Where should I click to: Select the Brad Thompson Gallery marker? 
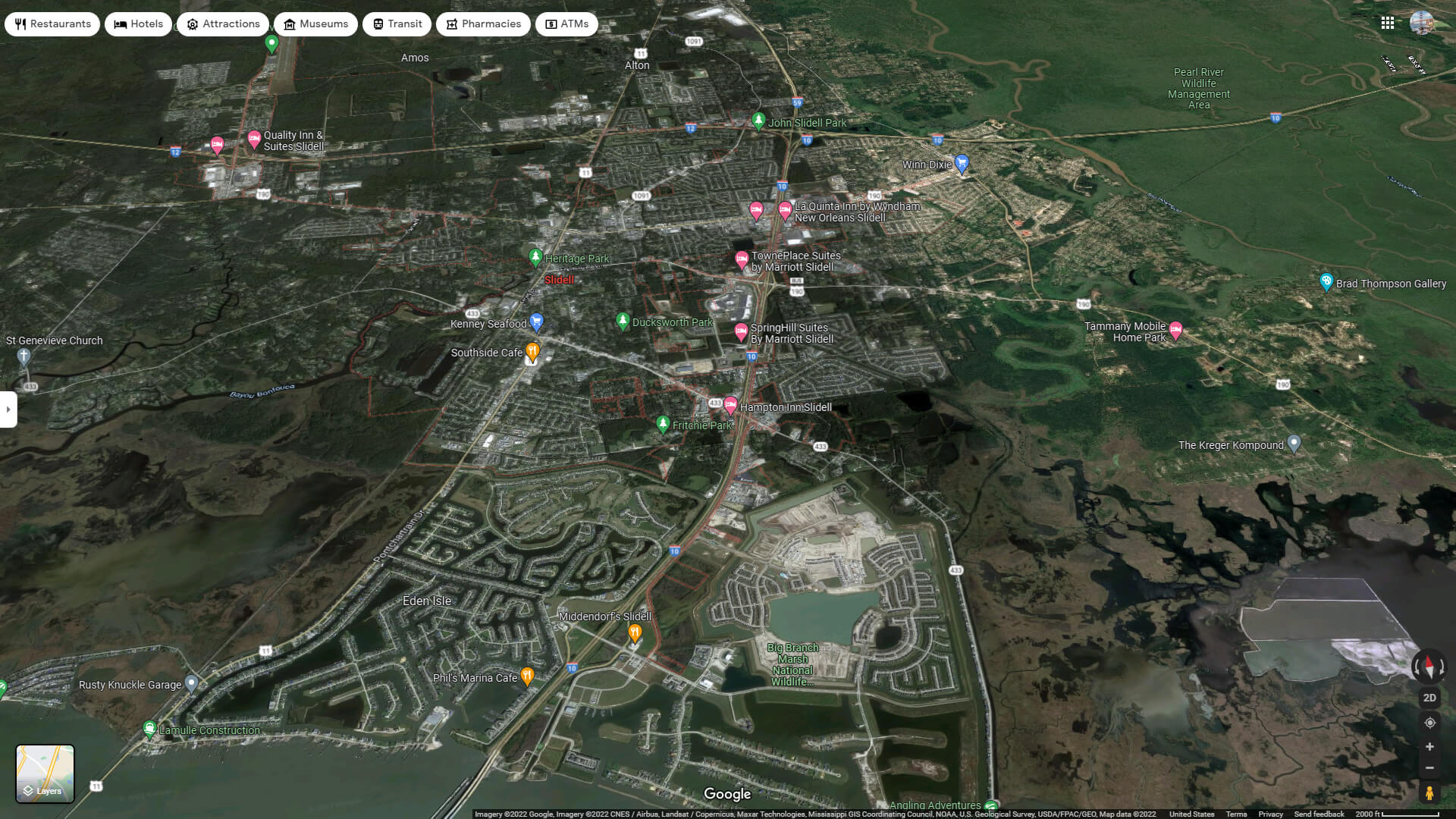coord(1326,280)
